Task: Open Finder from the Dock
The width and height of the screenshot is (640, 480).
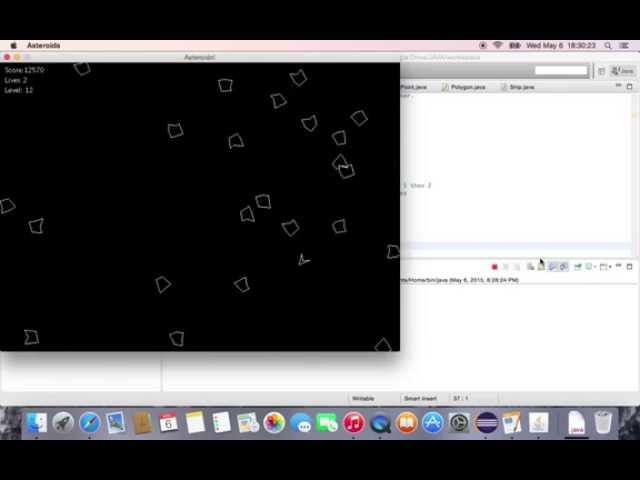Action: [36, 422]
